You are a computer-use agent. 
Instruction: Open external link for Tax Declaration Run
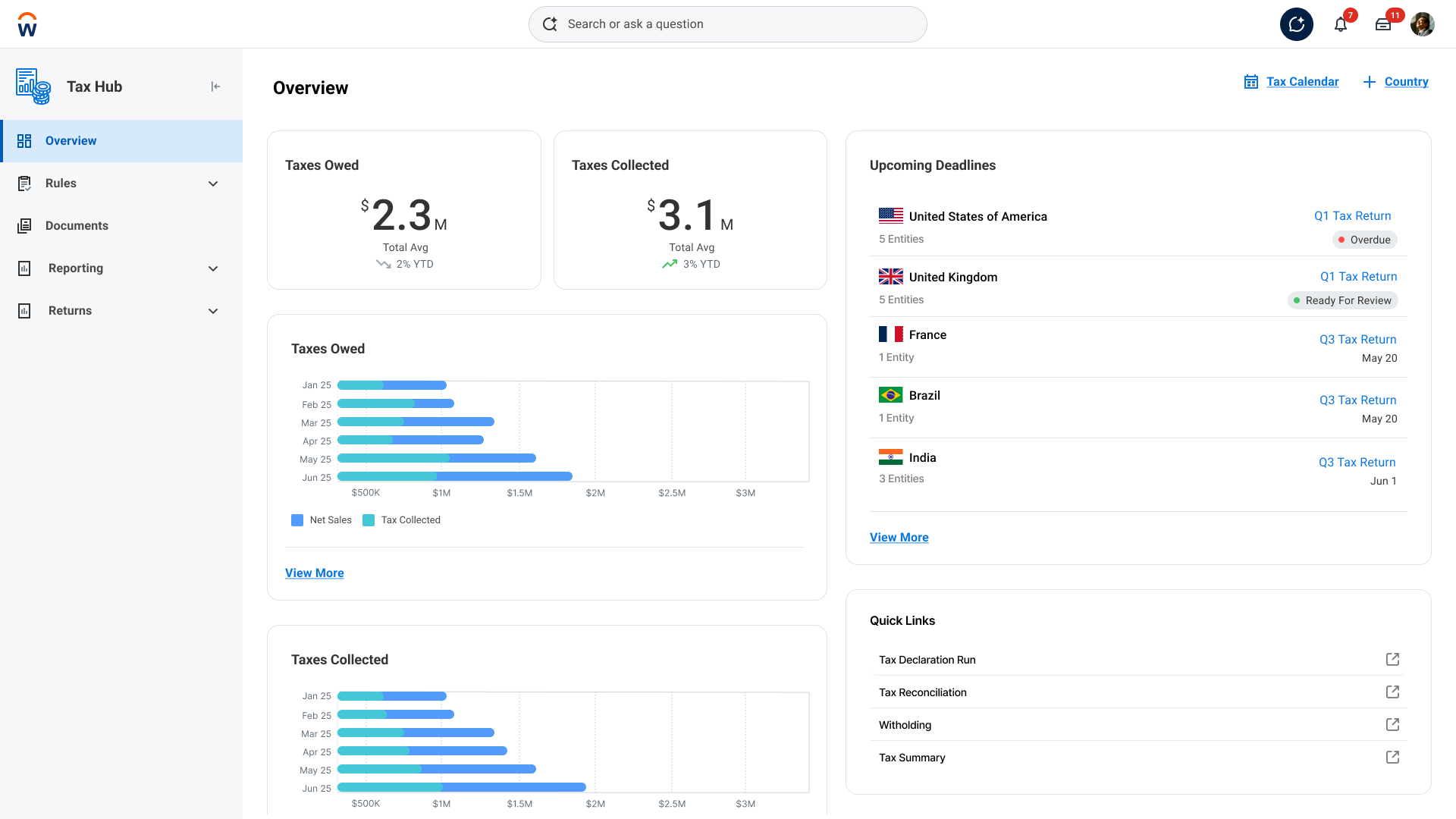coord(1392,660)
